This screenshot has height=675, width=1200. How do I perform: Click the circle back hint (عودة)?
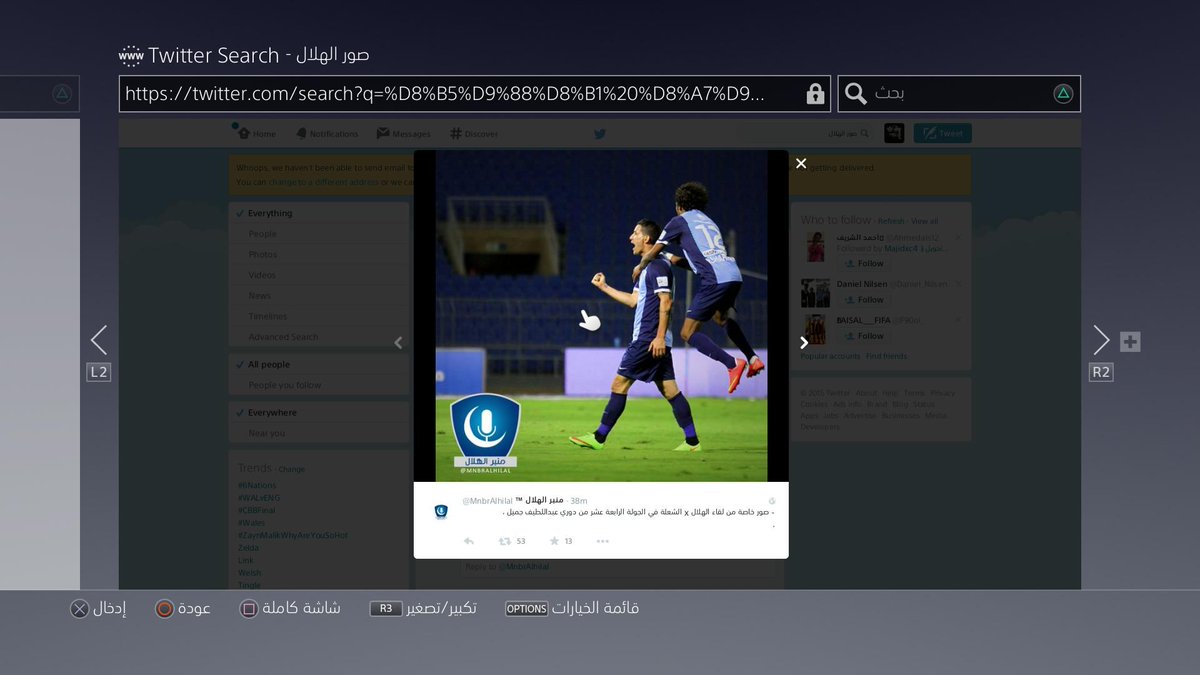183,608
